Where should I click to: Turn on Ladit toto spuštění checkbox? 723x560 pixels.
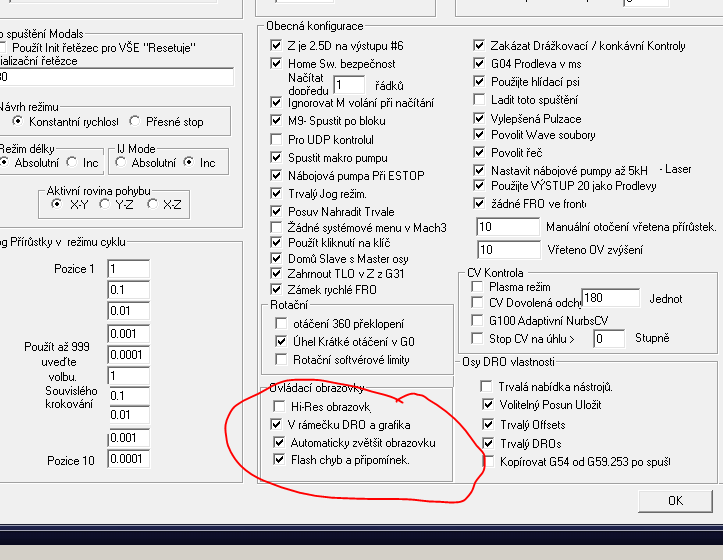pos(479,100)
